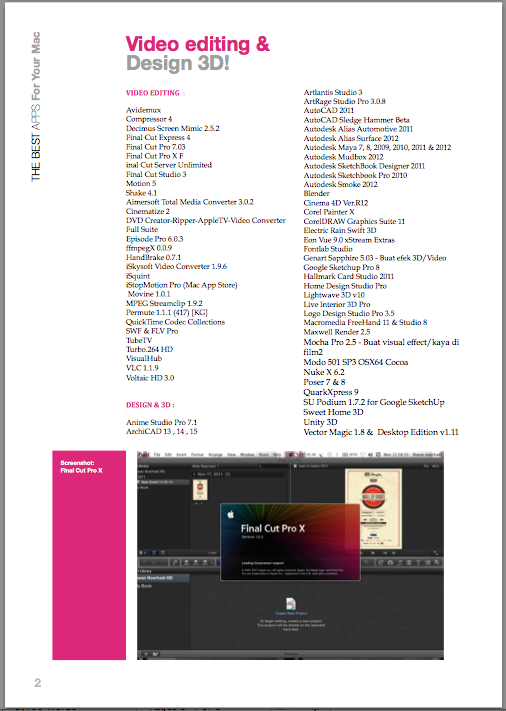506x711 pixels.
Task: Click the page number 2 footer
Action: [x=38, y=682]
